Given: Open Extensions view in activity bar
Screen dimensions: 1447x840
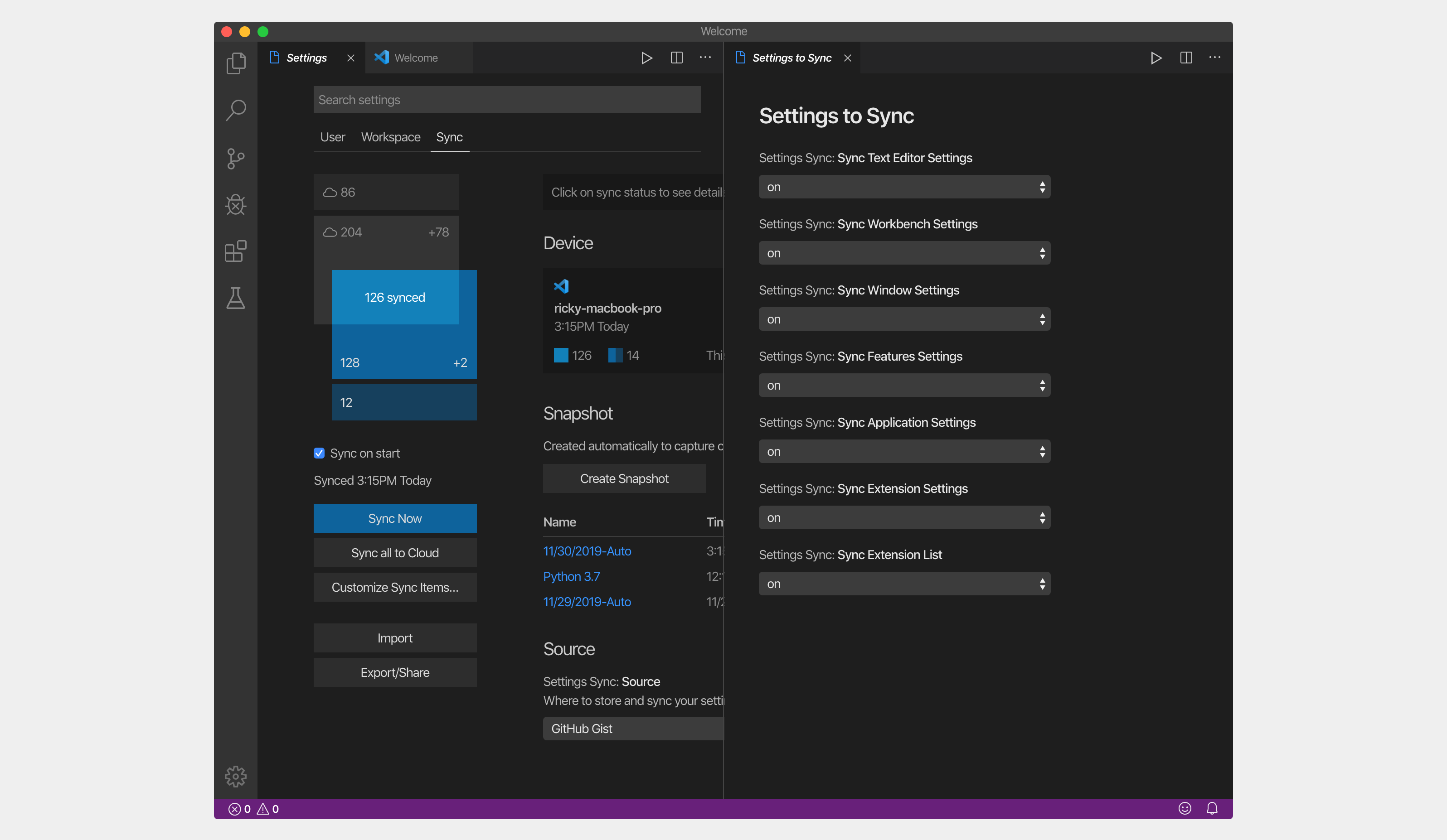Looking at the screenshot, I should tap(235, 251).
